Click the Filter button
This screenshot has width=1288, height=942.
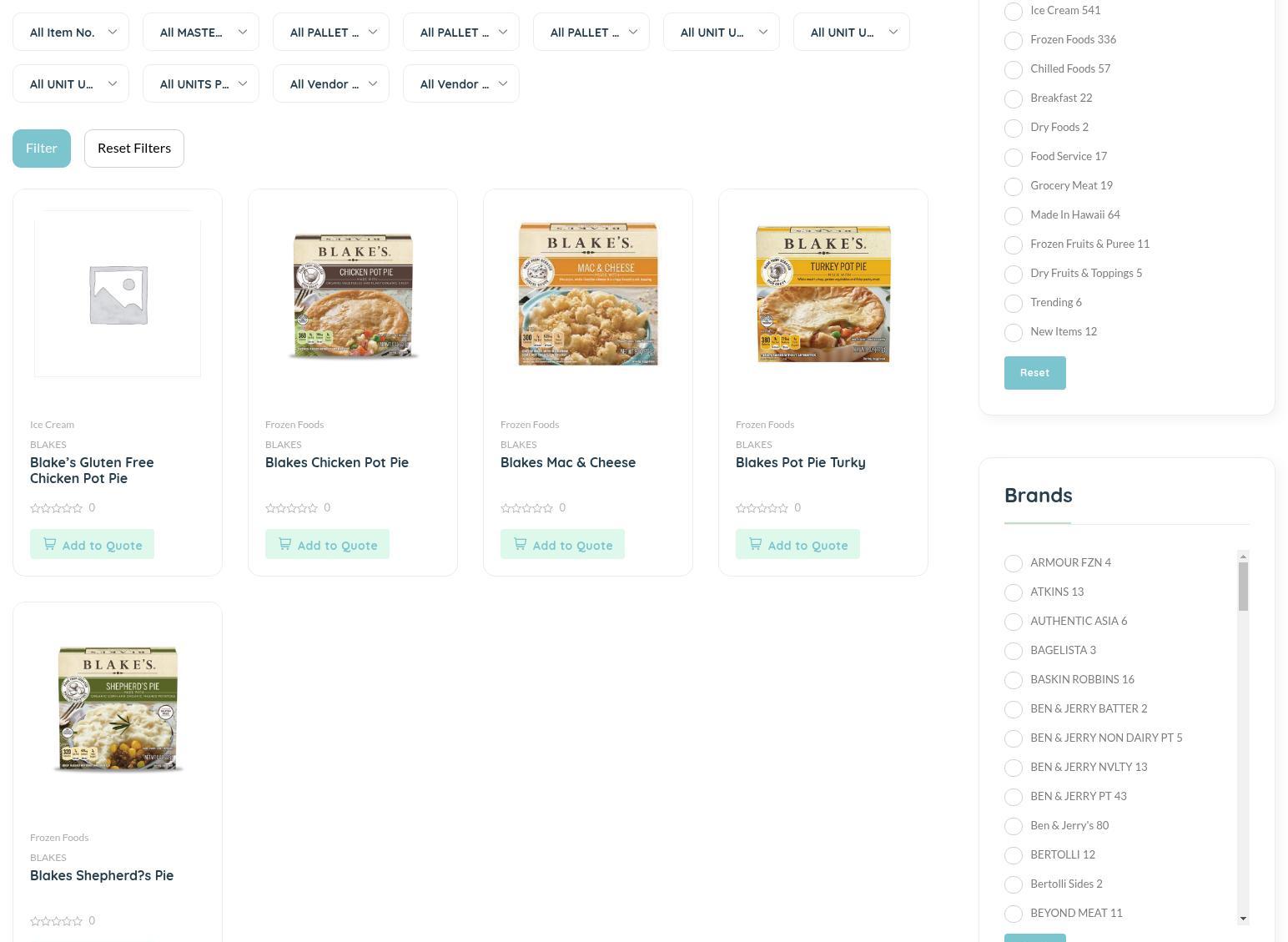(41, 148)
